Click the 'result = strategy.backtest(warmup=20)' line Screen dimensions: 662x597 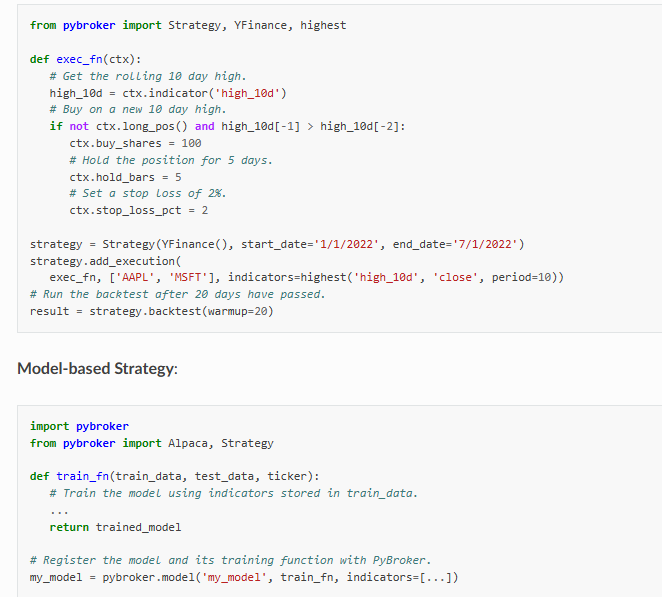click(151, 311)
